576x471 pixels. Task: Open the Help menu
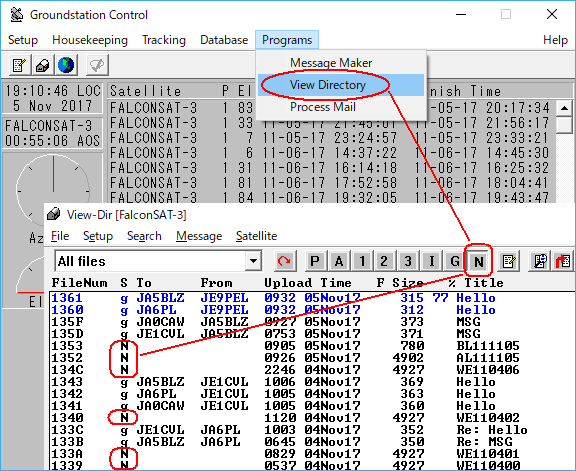point(555,40)
